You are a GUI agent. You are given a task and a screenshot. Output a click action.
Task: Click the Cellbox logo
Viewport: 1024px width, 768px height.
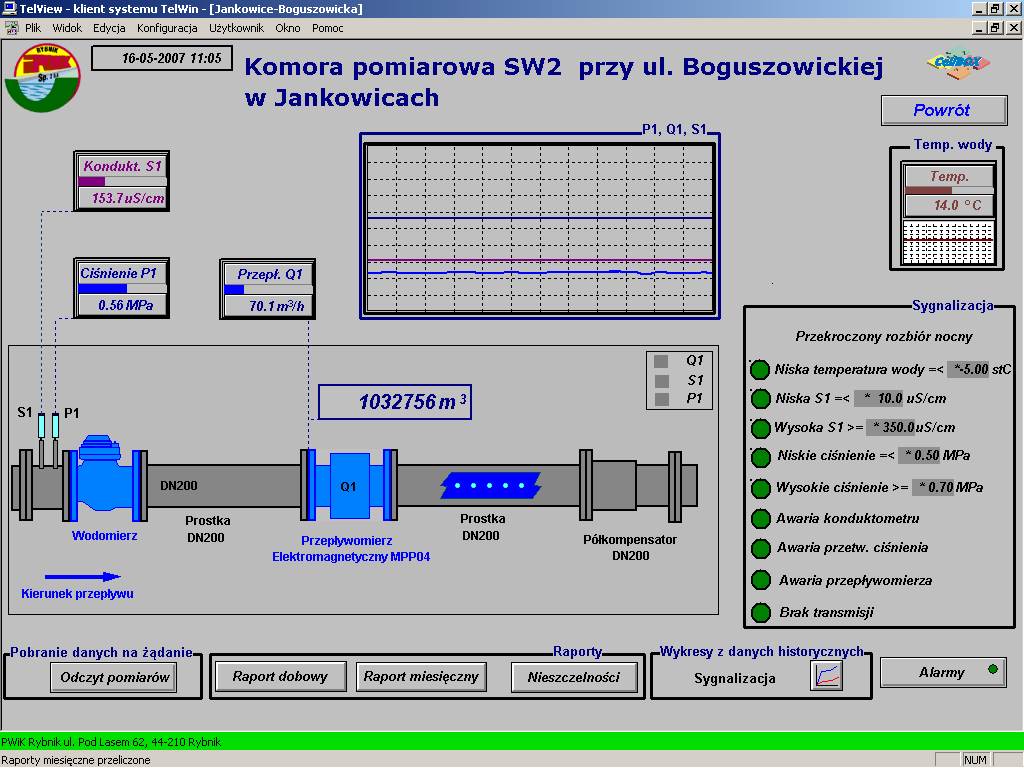958,63
